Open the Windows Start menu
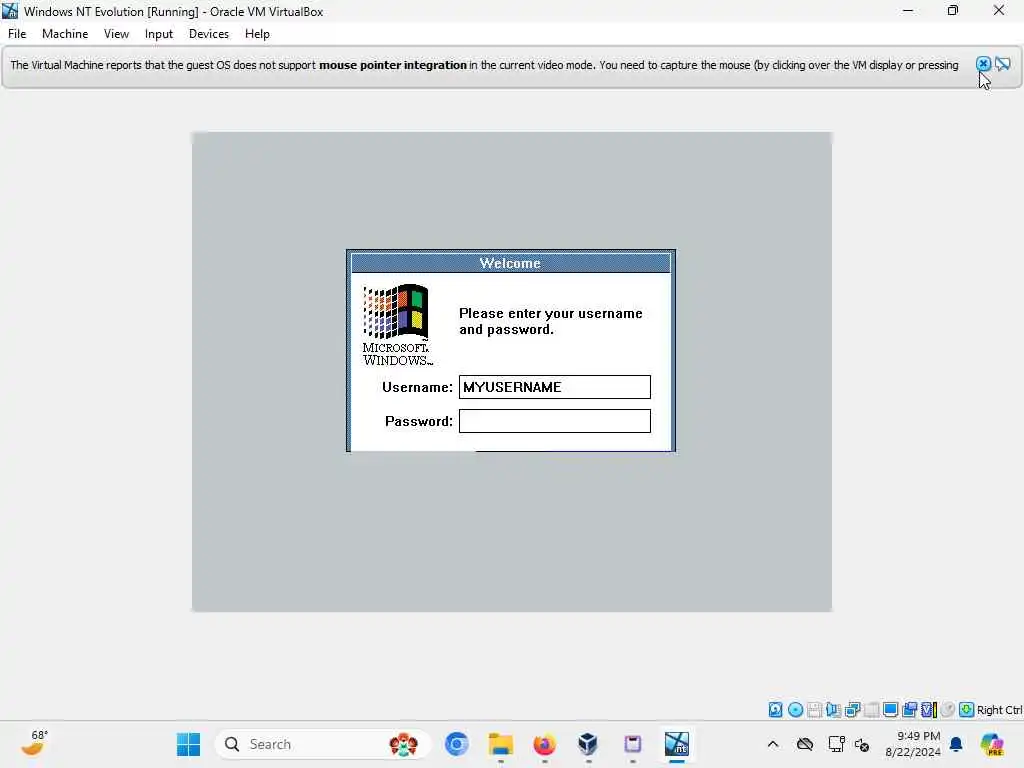This screenshot has height=768, width=1024. pyautogui.click(x=189, y=744)
